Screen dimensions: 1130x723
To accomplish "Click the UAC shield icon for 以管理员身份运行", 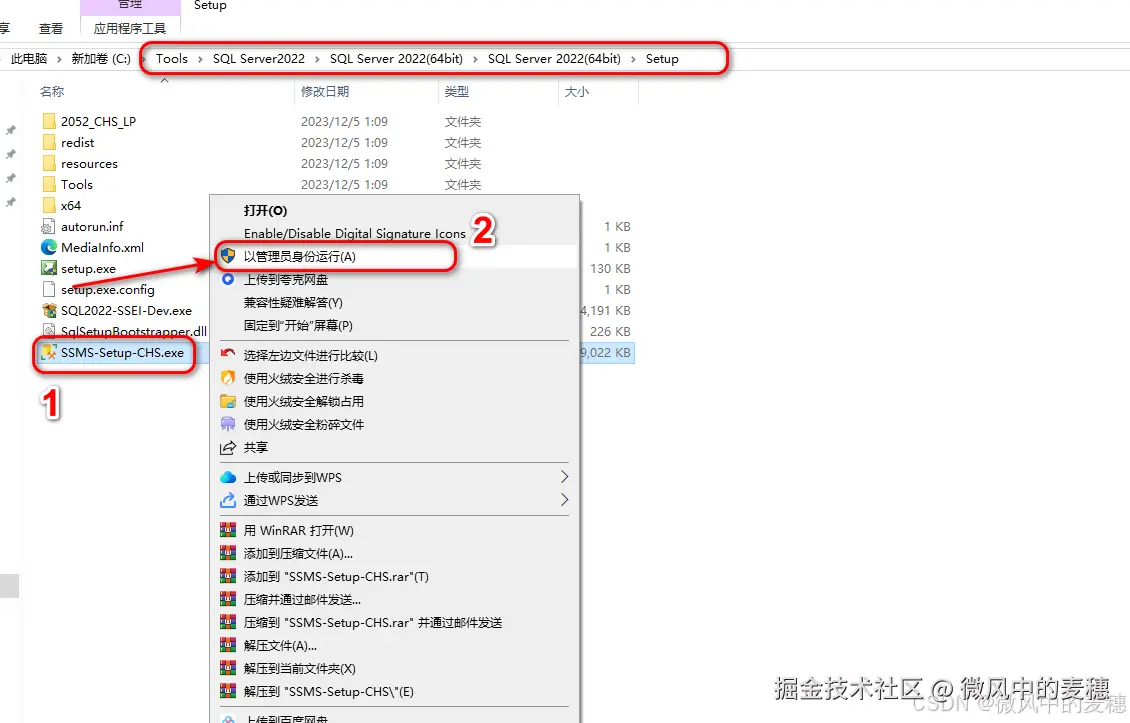I will 229,255.
